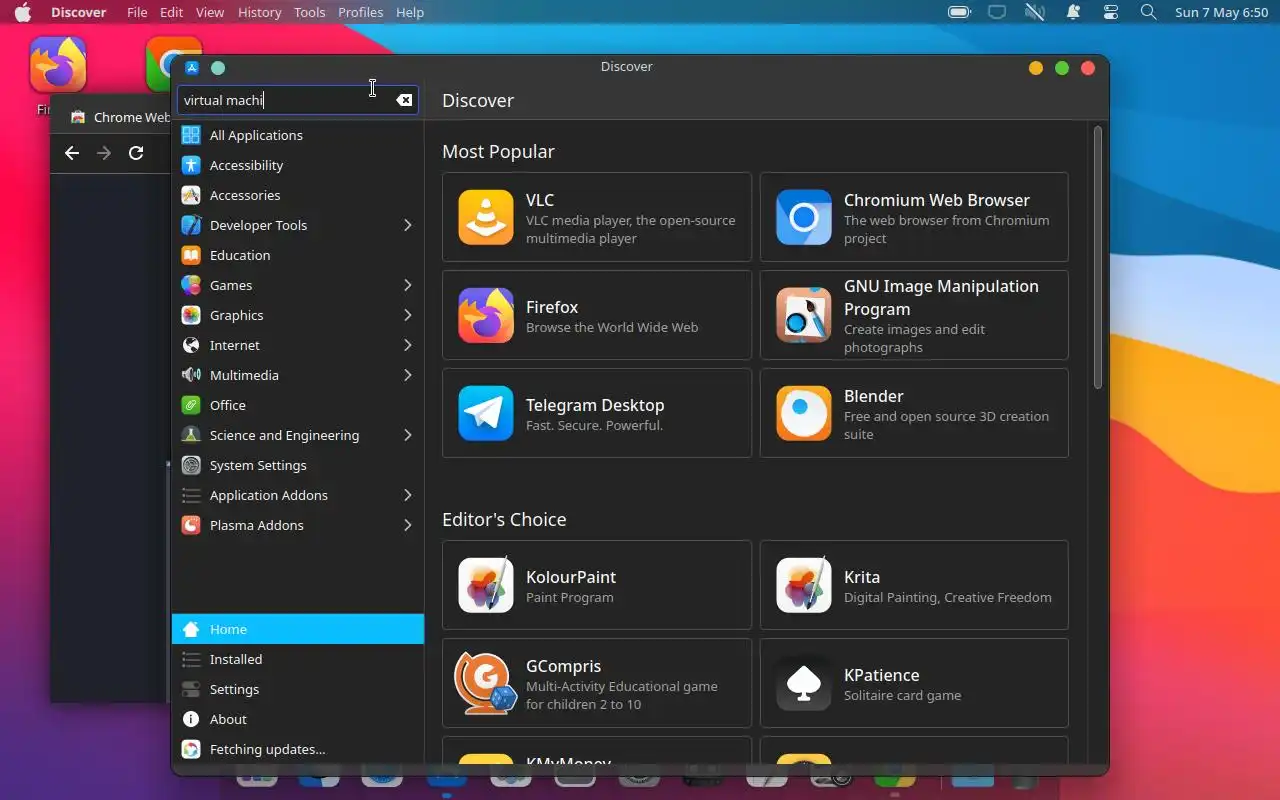
Task: Click the Accessories category icon
Action: click(x=191, y=195)
